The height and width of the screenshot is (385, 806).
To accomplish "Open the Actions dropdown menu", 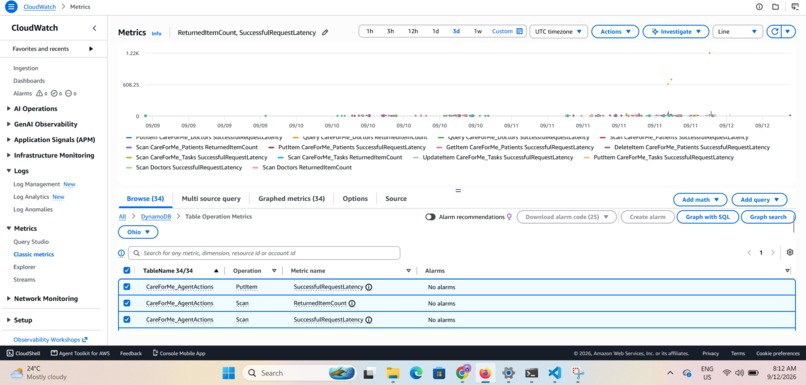I will pos(615,31).
